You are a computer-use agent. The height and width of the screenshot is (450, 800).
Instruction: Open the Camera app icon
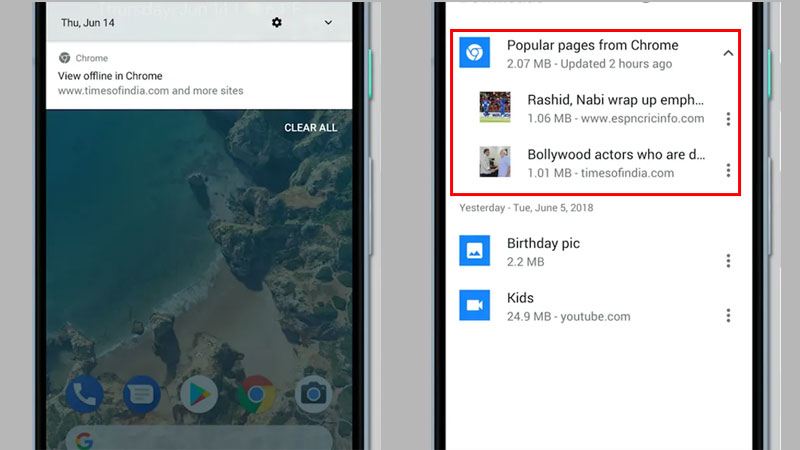314,394
